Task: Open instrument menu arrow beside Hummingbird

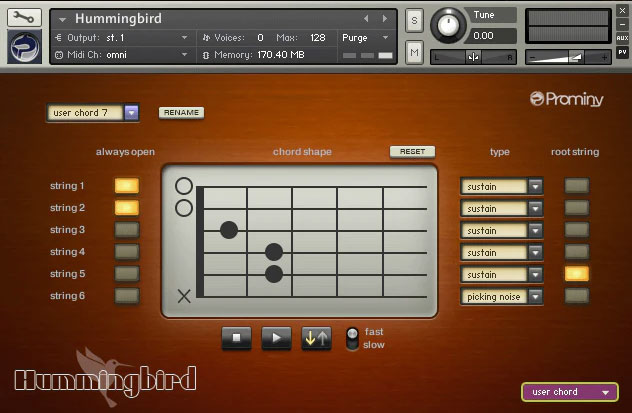Action: pos(62,19)
